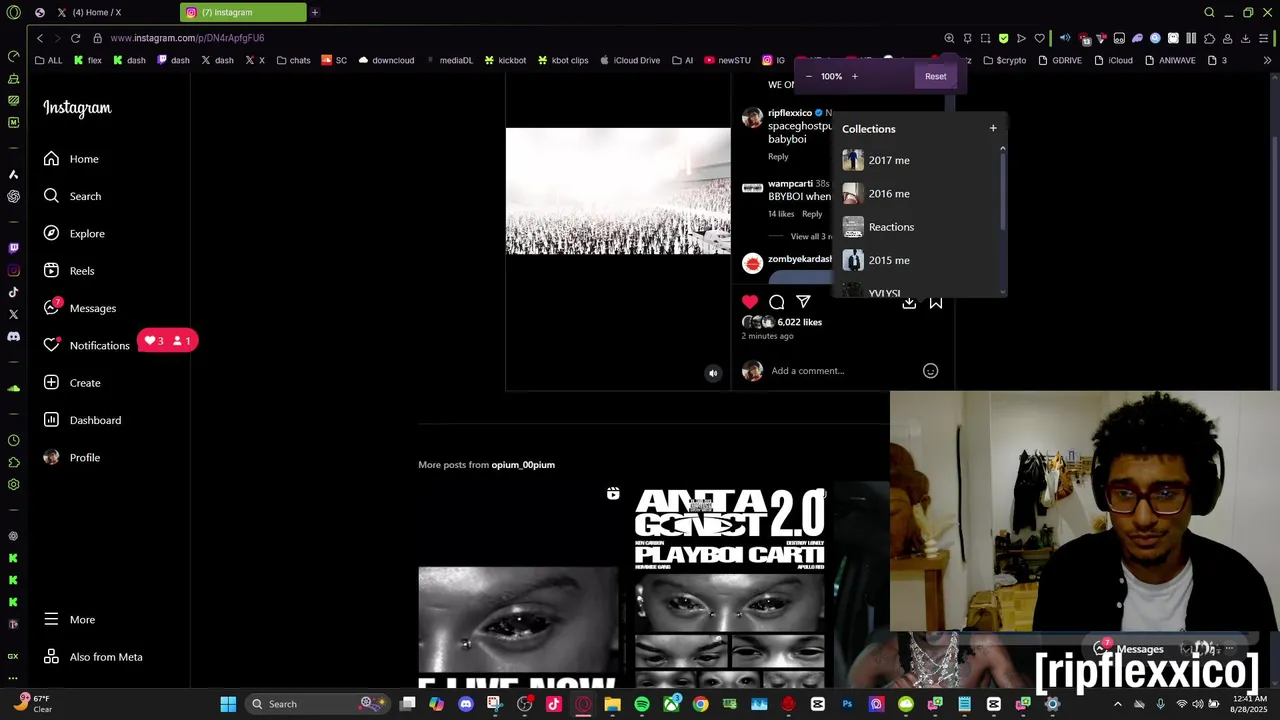The height and width of the screenshot is (720, 1280).
Task: Open Messages in the left sidebar
Action: coord(80,308)
